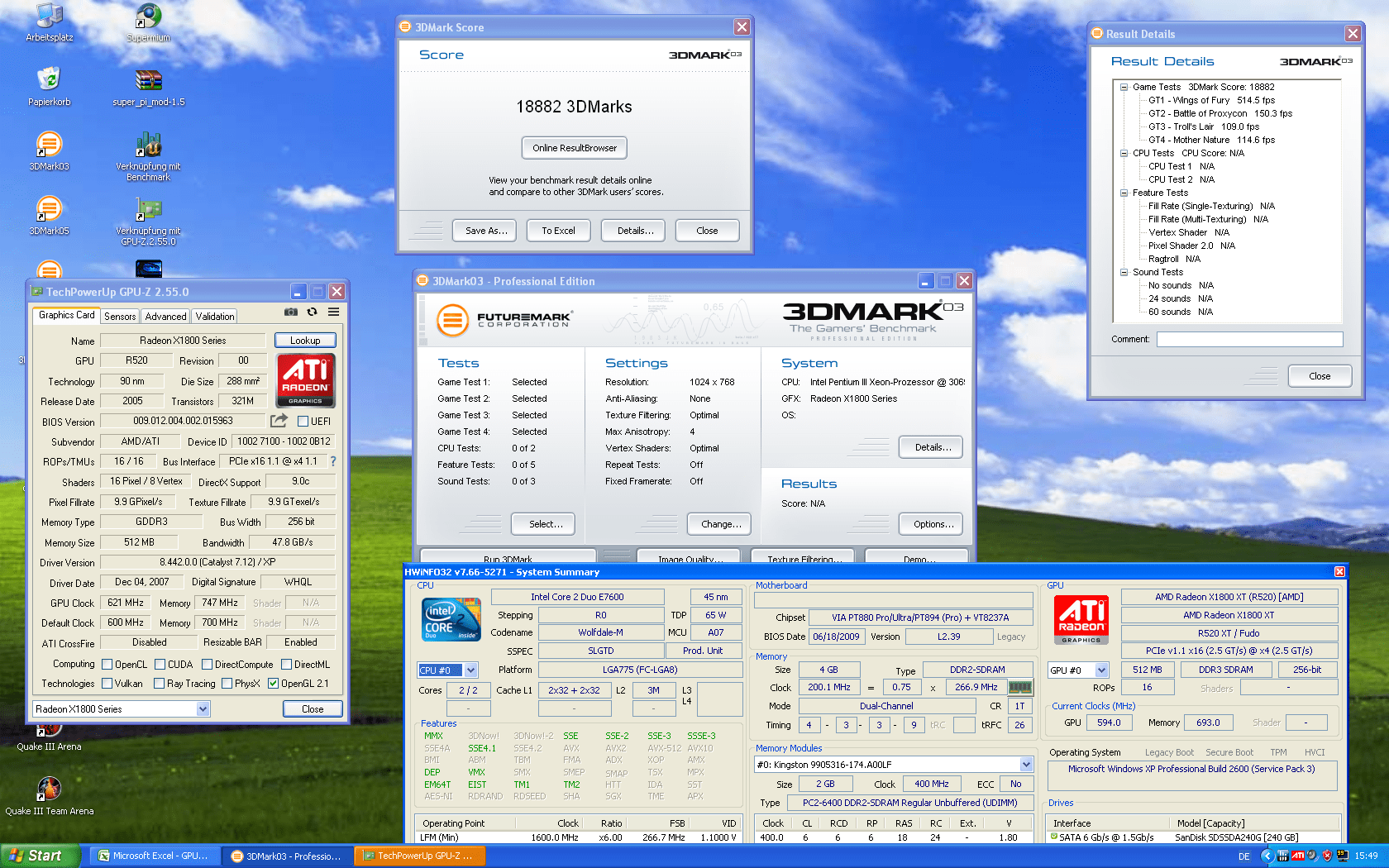Click the memory module chip icon in HWiNFO
The height and width of the screenshot is (868, 1389).
point(1020,687)
